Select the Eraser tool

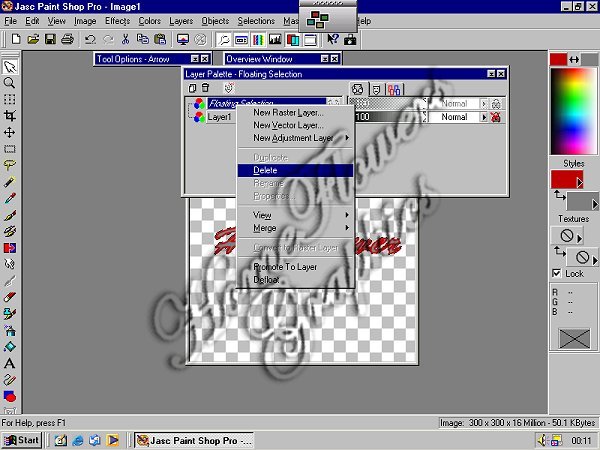point(10,297)
